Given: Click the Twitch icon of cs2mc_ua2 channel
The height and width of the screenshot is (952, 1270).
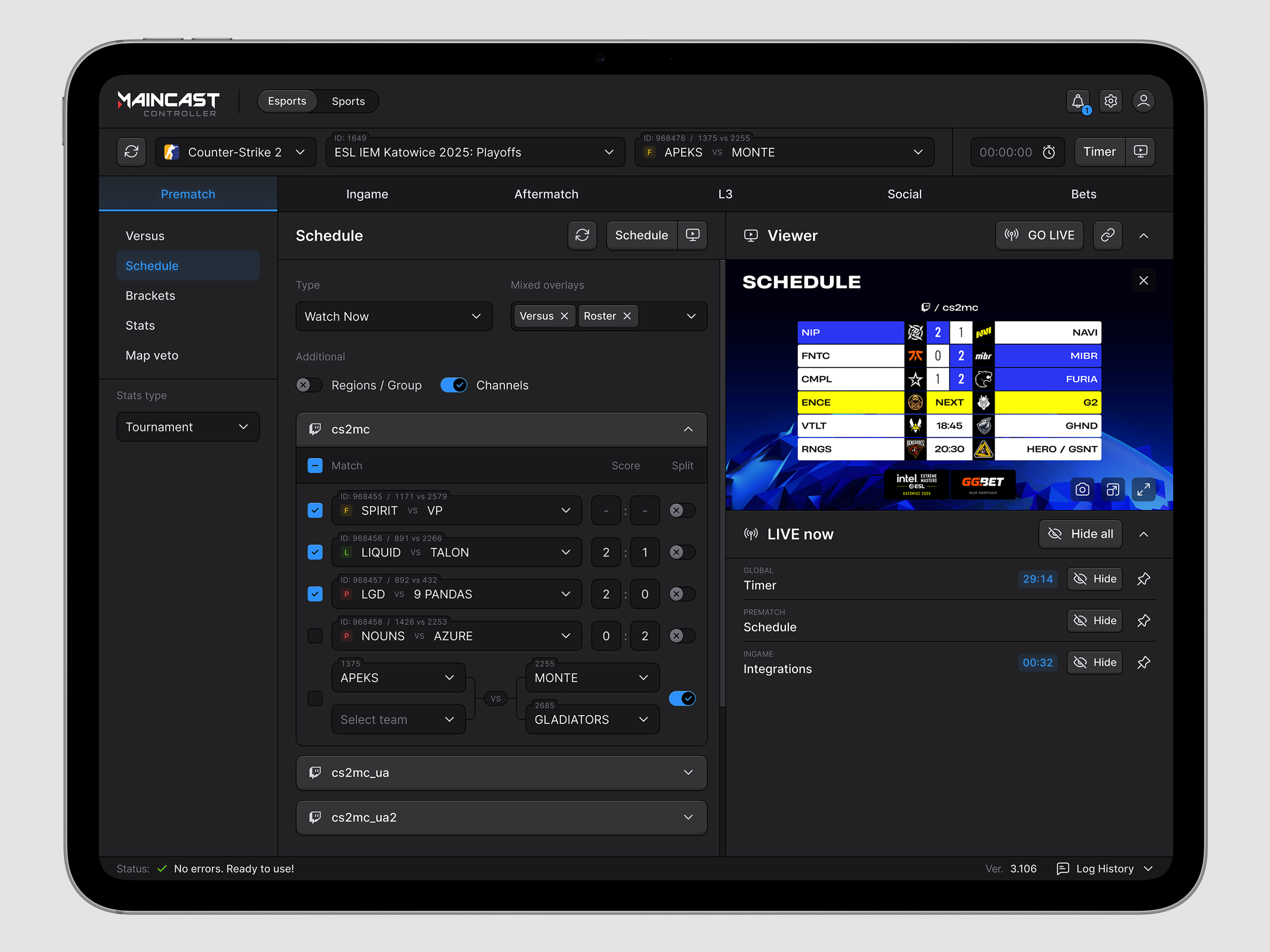Looking at the screenshot, I should tap(315, 817).
